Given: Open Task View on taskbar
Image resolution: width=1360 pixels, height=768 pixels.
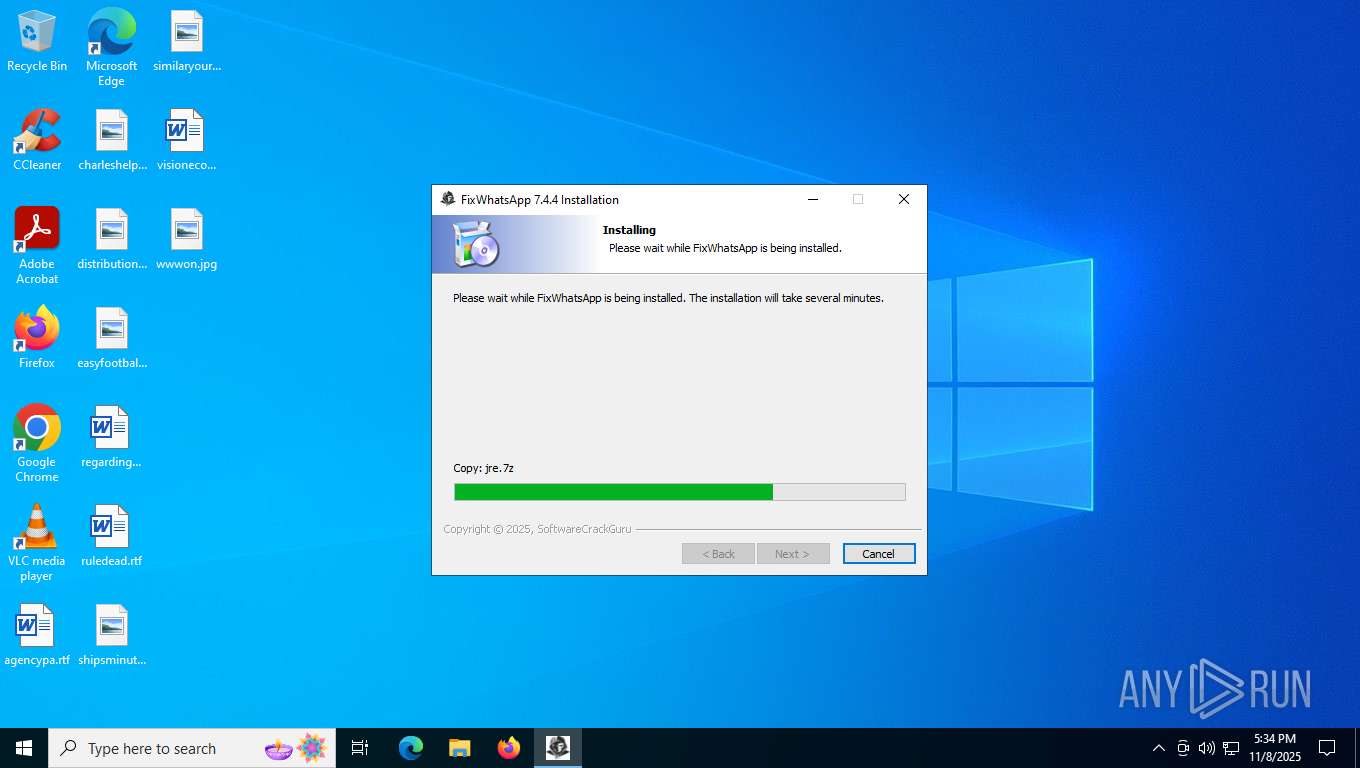Looking at the screenshot, I should point(360,748).
